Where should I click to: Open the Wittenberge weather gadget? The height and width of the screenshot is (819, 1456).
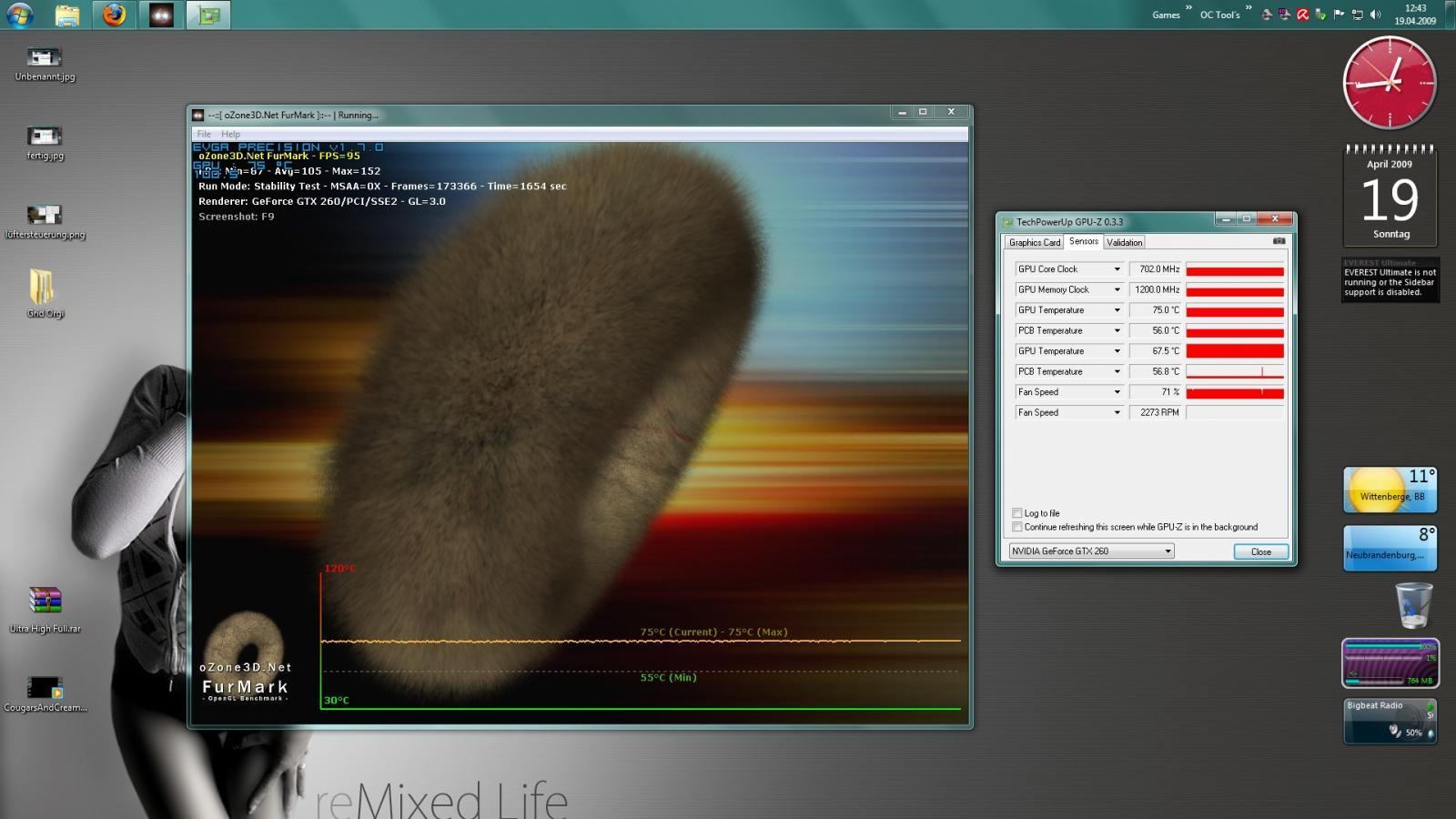click(x=1390, y=490)
